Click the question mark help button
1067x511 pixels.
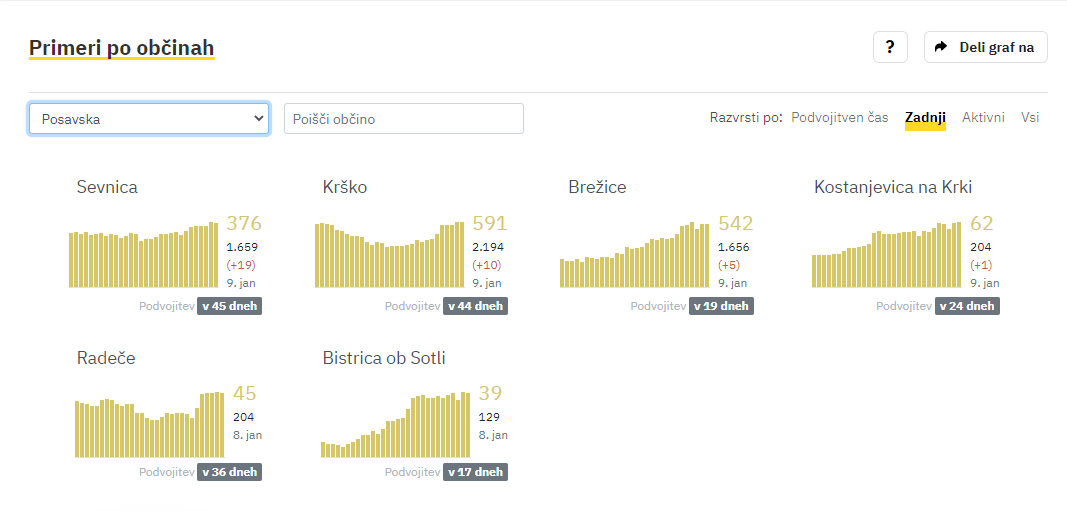click(x=890, y=47)
